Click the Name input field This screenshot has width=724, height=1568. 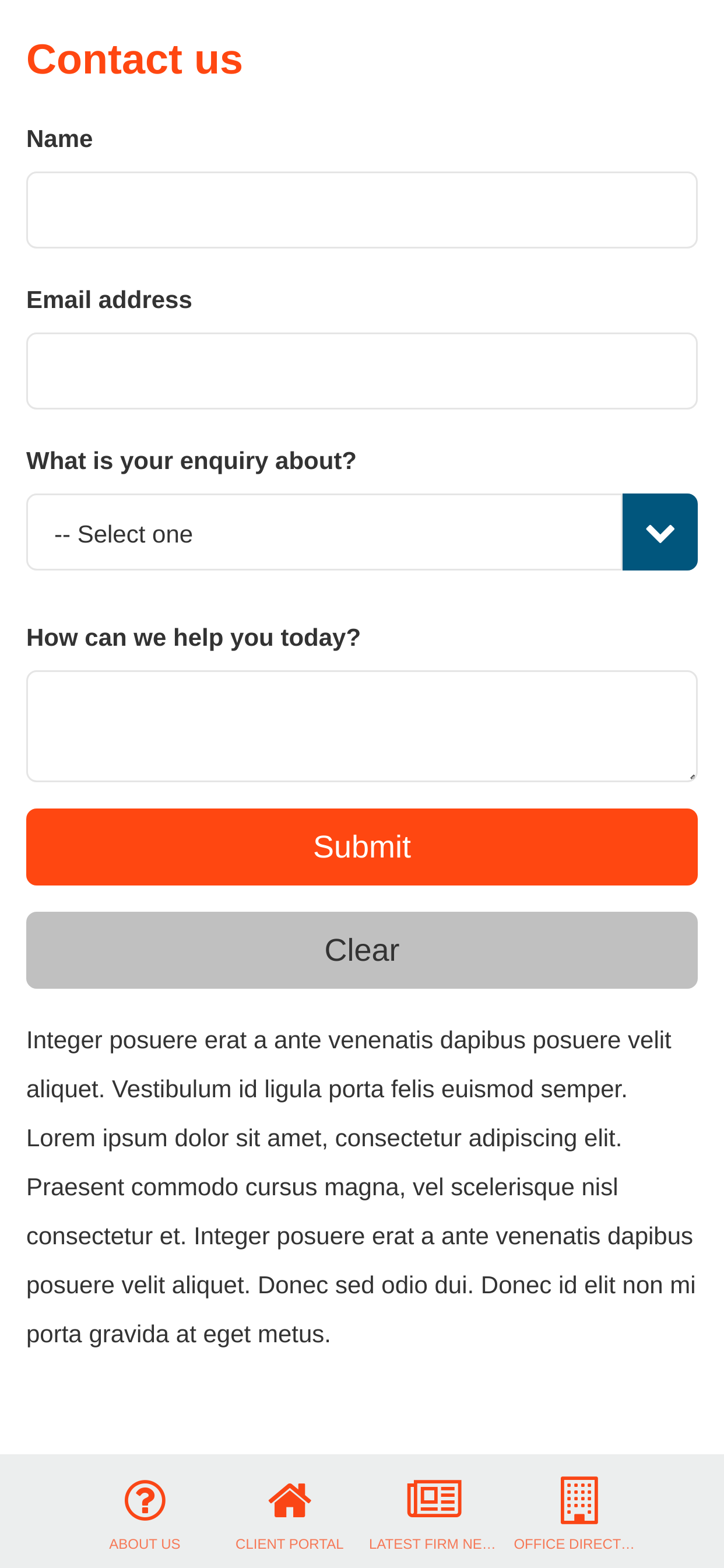coord(362,210)
